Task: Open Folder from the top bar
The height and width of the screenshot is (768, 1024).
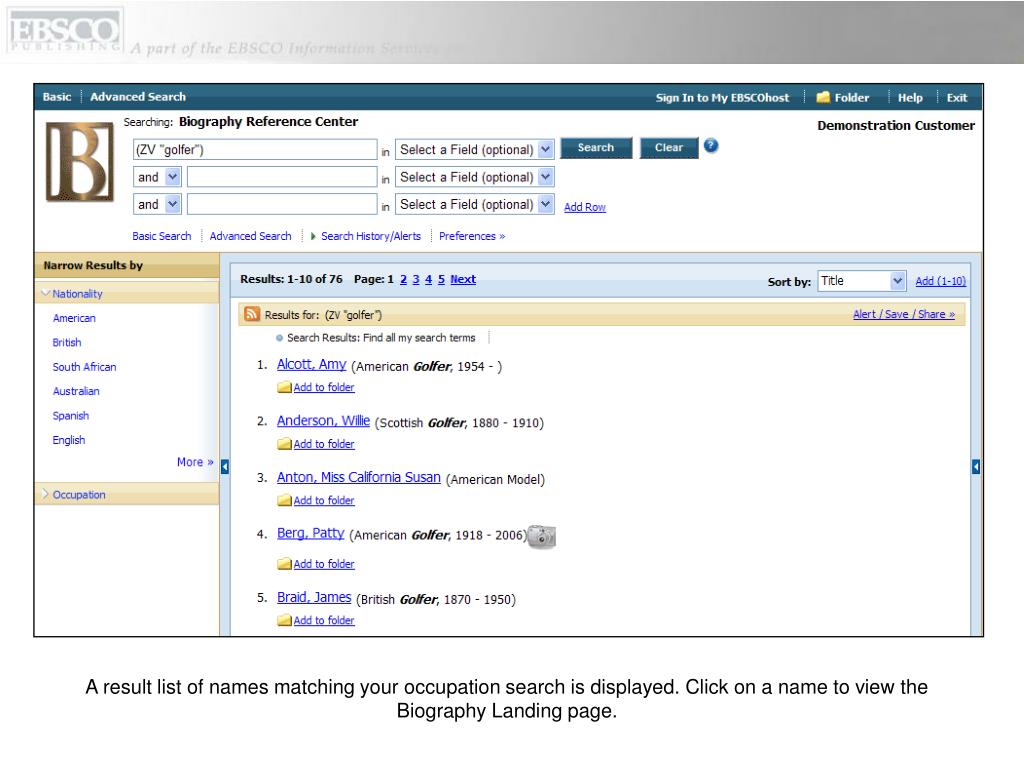Action: tap(842, 97)
